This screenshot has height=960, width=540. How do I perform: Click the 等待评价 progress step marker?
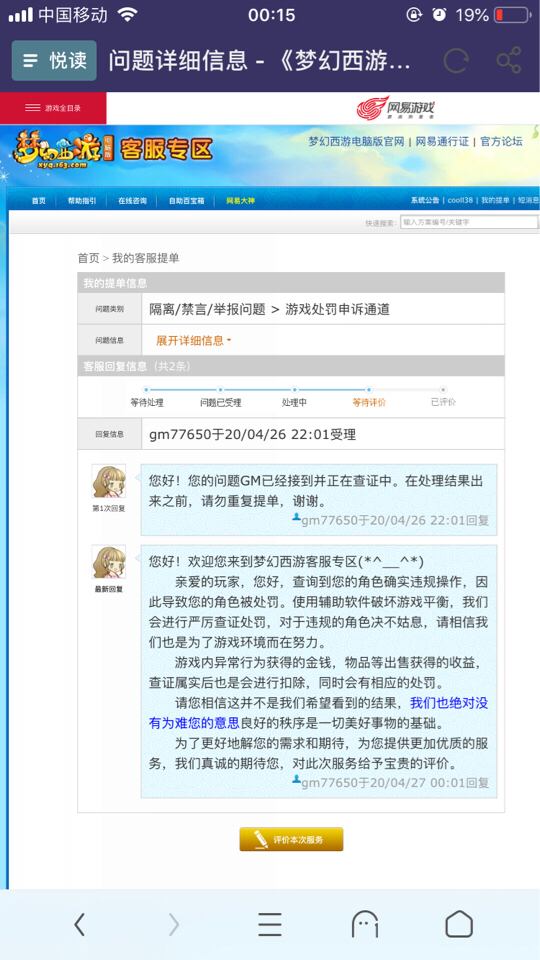[x=369, y=389]
